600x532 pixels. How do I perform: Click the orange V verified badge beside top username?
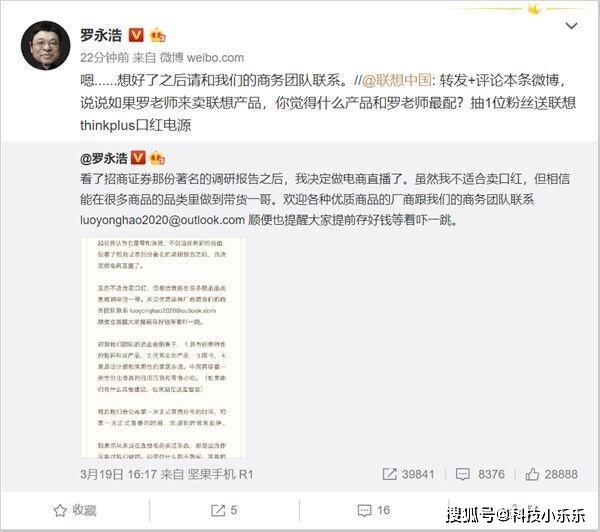point(136,35)
